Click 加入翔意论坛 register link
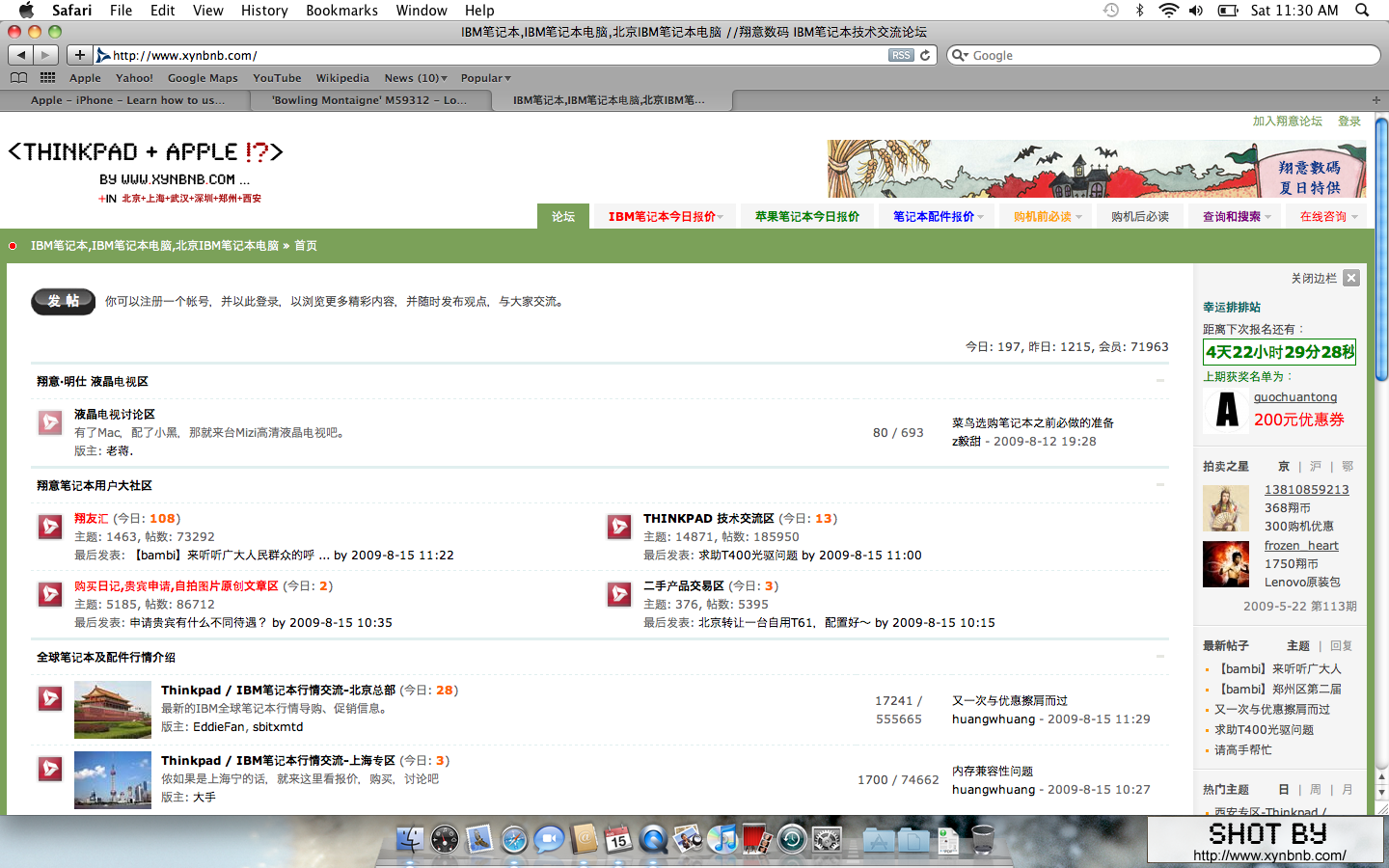The height and width of the screenshot is (868, 1389). click(x=1287, y=121)
